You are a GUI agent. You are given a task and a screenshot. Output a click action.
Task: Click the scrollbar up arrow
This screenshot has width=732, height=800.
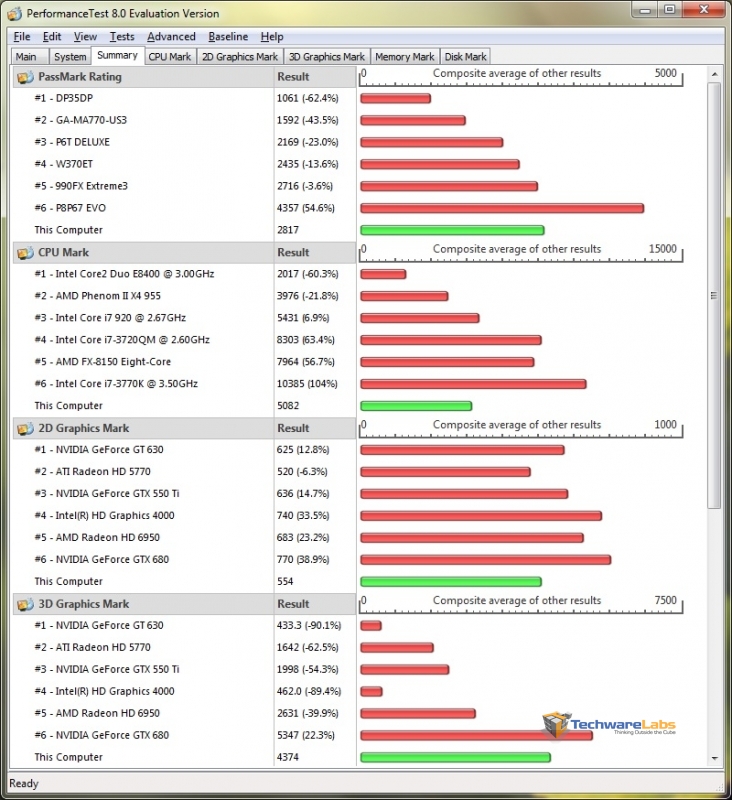click(715, 74)
